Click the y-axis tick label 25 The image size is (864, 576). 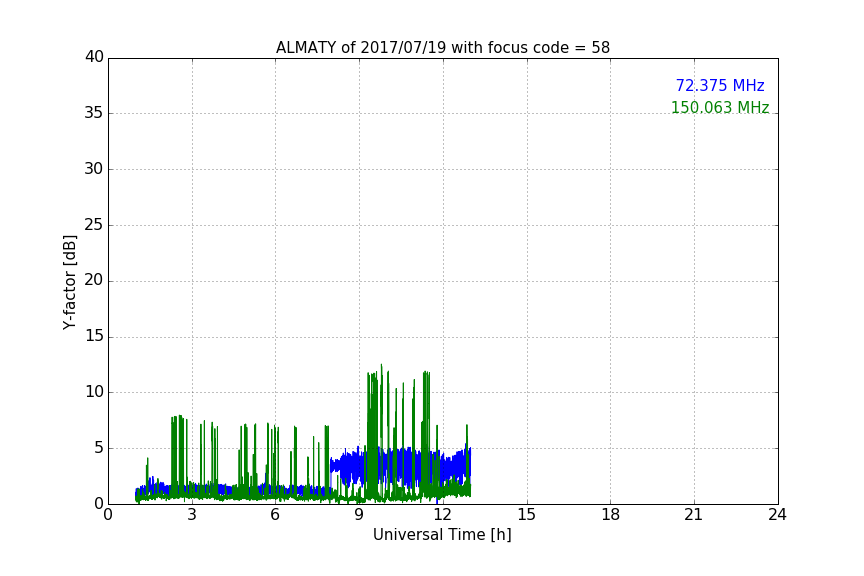click(94, 224)
